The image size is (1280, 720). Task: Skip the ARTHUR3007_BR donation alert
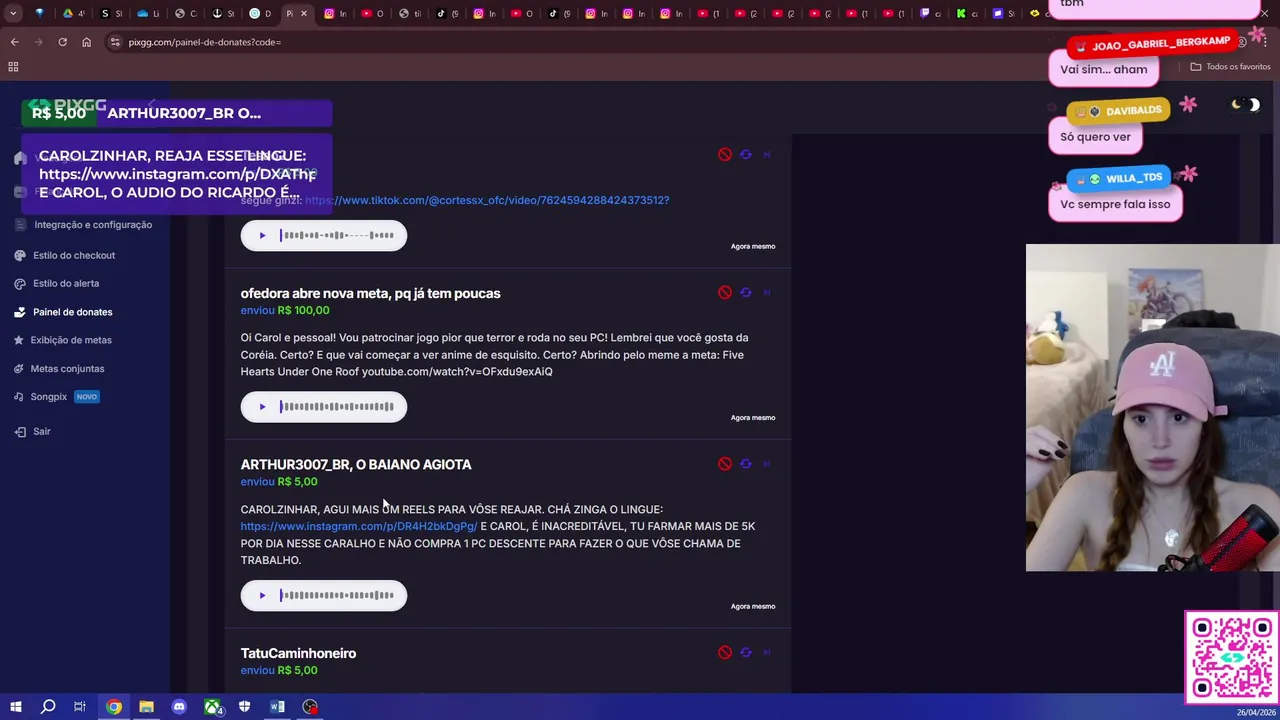coord(767,464)
